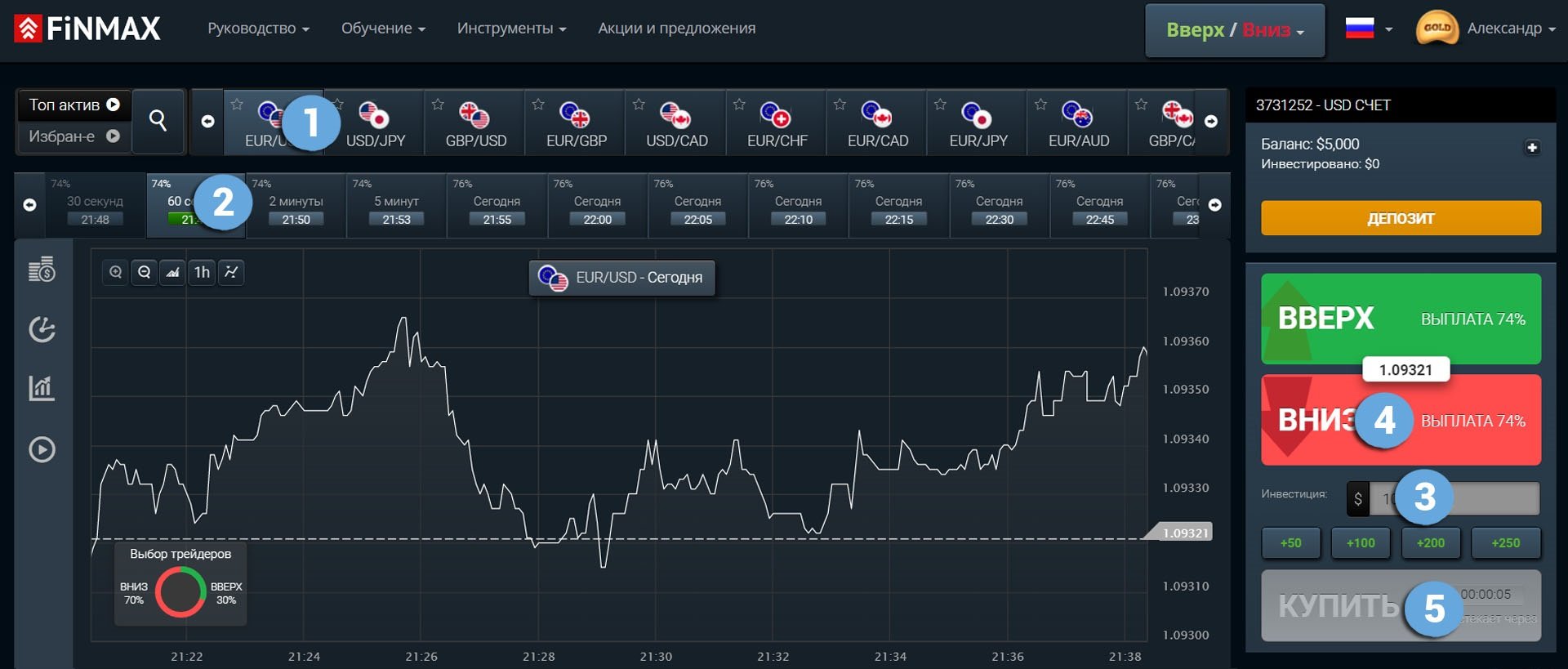Image resolution: width=1568 pixels, height=669 pixels.
Task: Open the Russian flag language dropdown
Action: point(1369,29)
